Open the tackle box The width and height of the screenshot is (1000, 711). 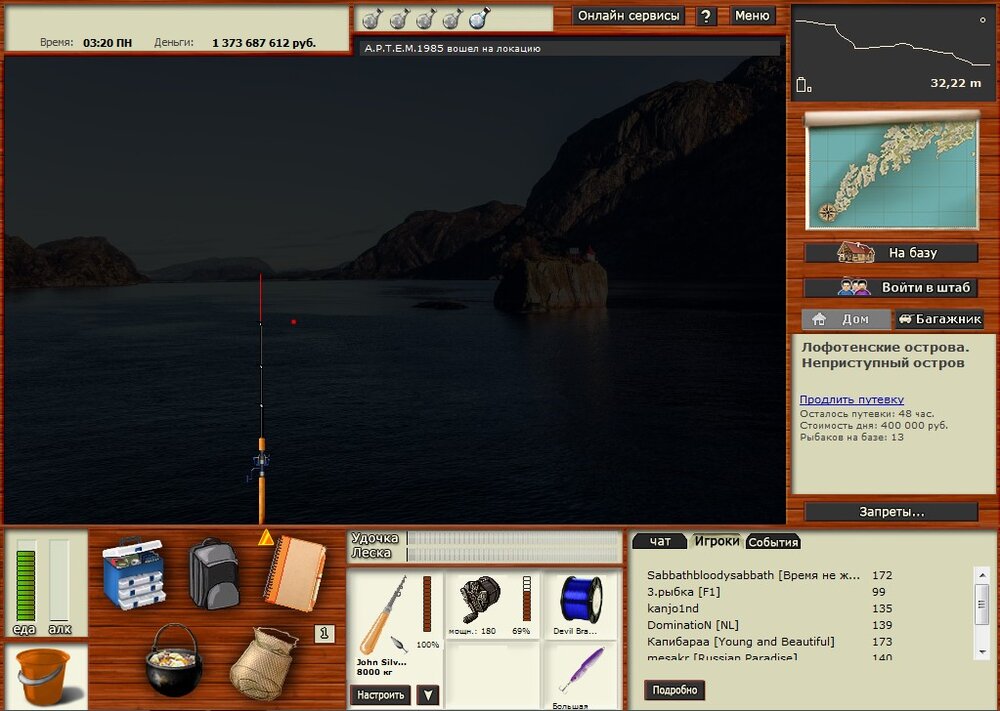pyautogui.click(x=134, y=573)
